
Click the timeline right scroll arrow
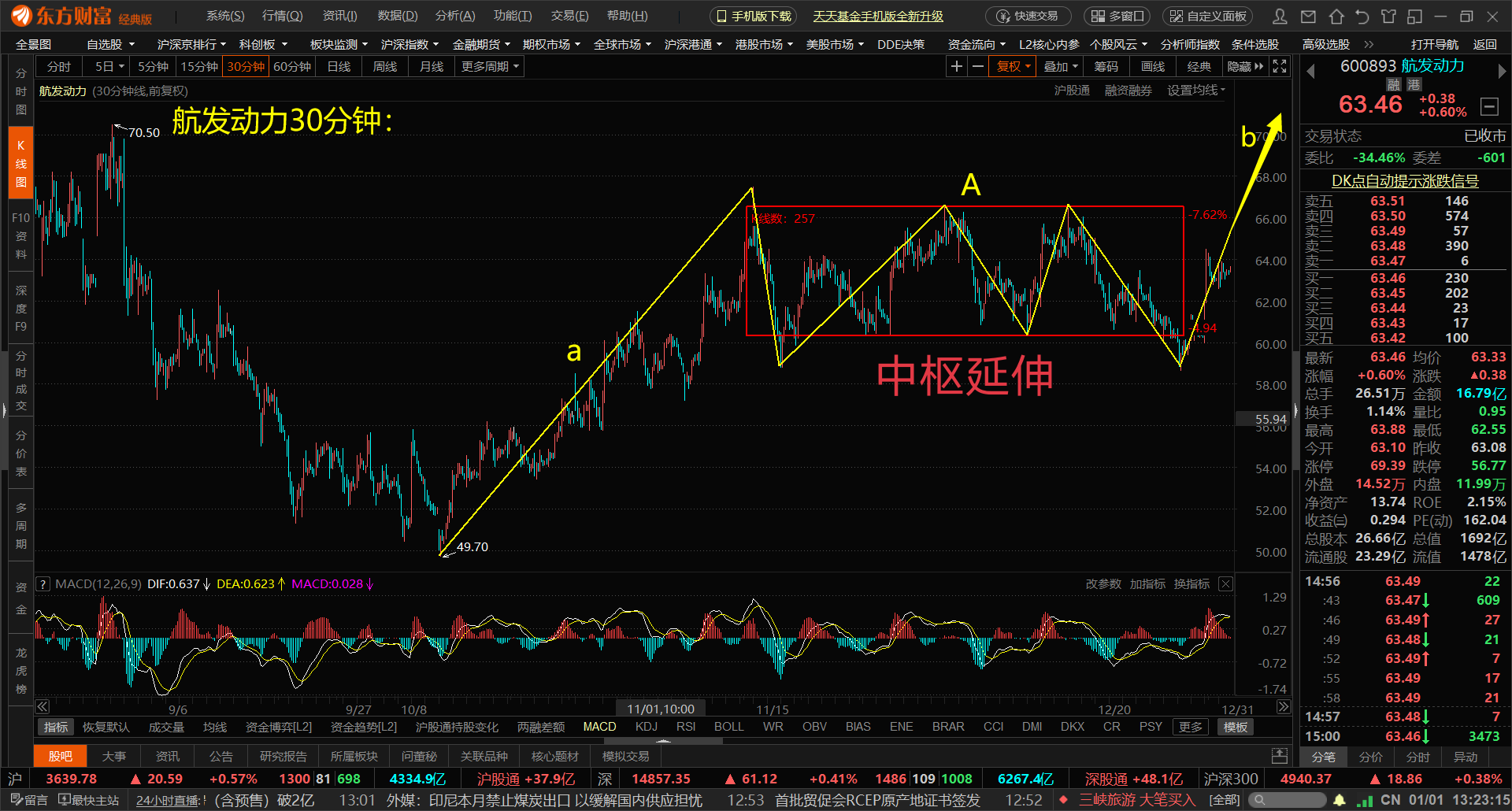pos(1284,706)
